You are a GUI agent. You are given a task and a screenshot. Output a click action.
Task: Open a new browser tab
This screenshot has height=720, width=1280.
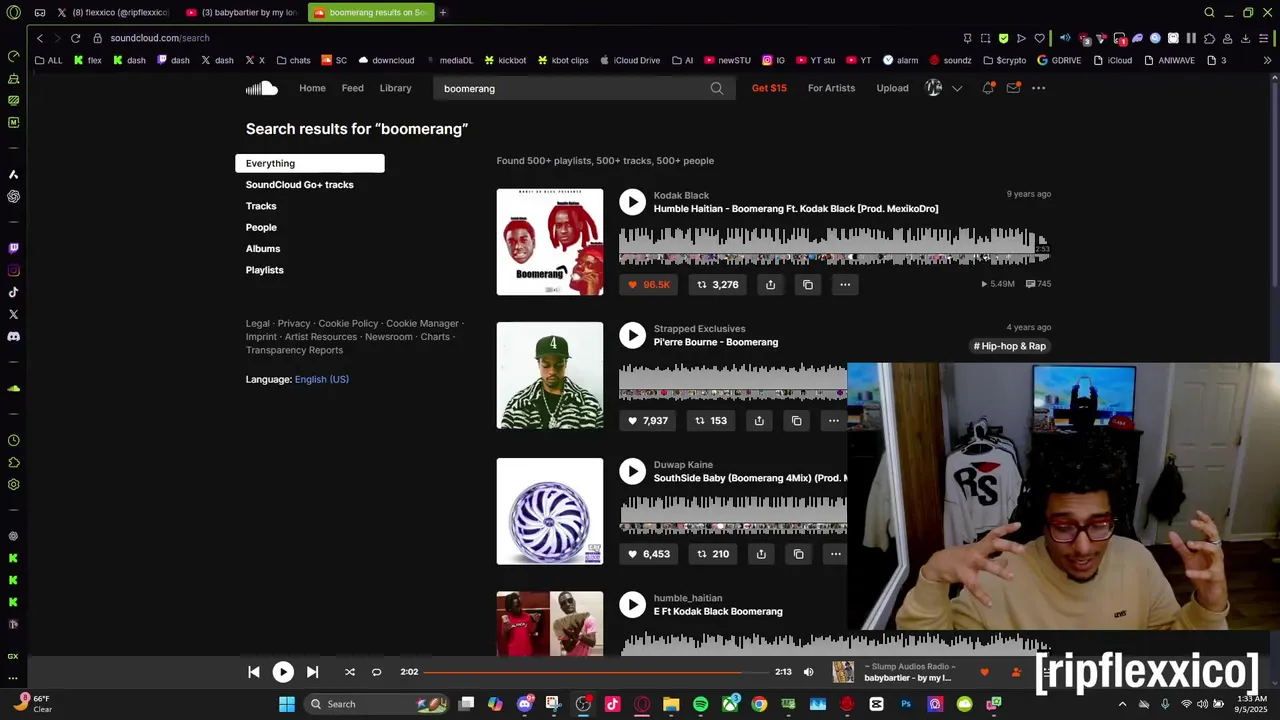(443, 12)
